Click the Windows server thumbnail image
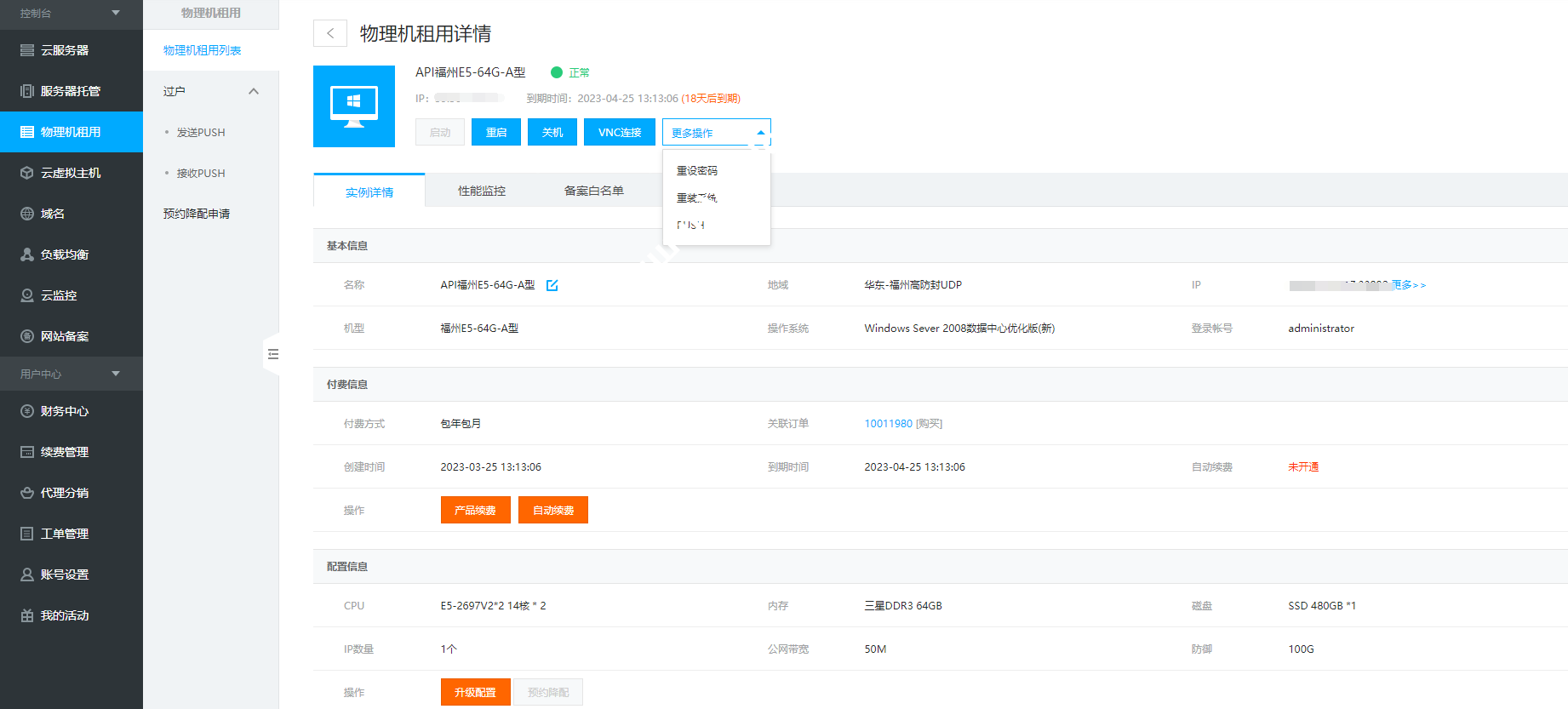Viewport: 1568px width, 709px height. coord(354,106)
